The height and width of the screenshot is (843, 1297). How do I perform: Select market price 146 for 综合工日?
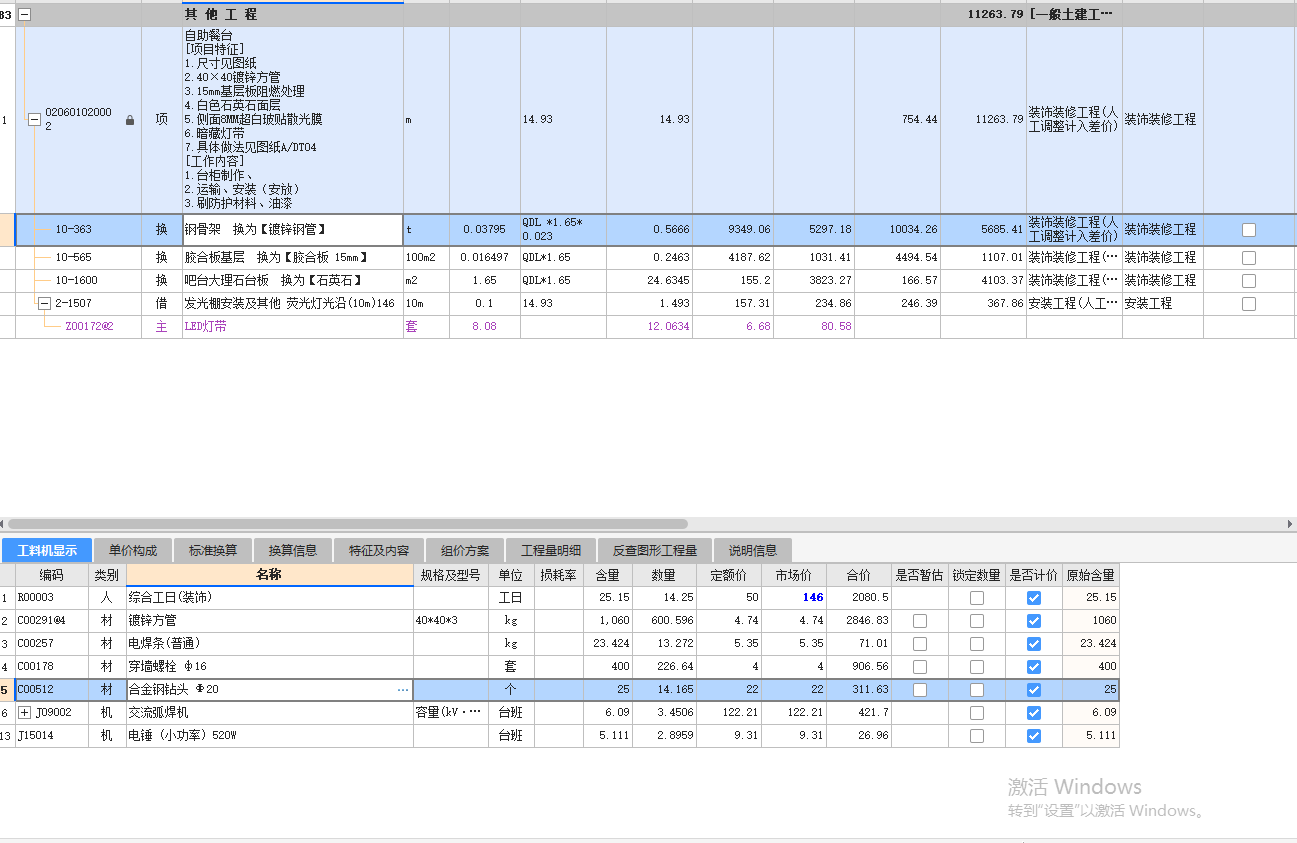[794, 598]
